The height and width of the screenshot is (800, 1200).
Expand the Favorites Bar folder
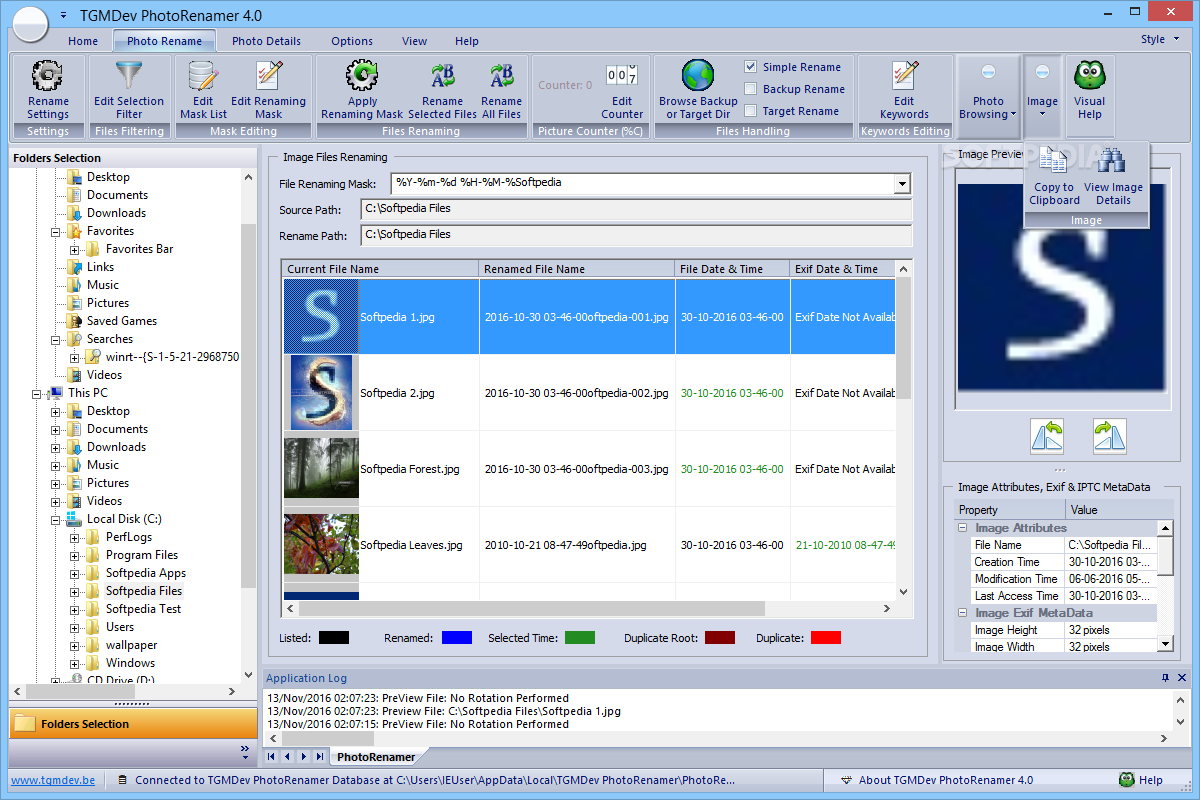coord(75,249)
